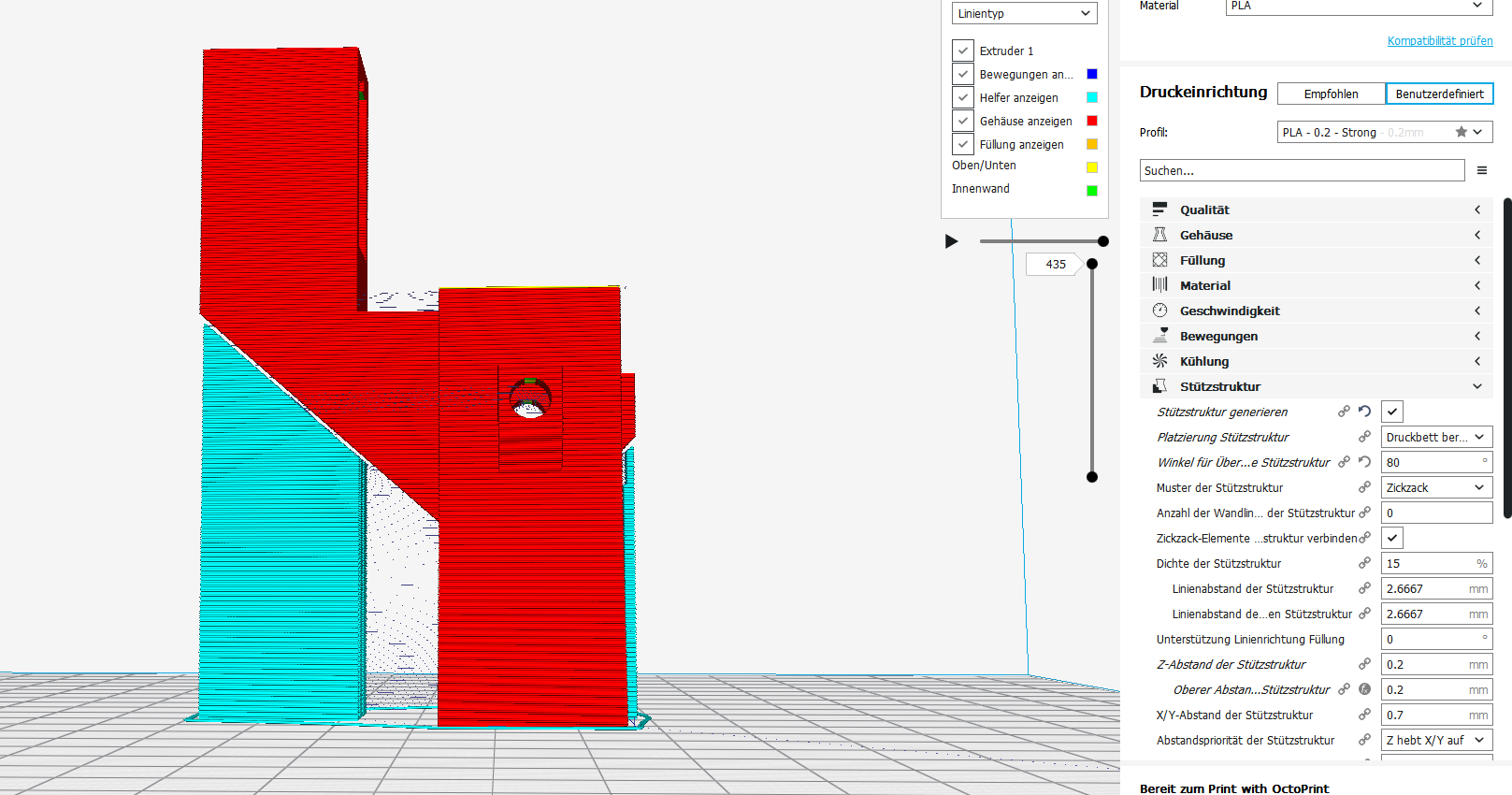Click link icon beside 'Stützstruktur generieren'

click(1344, 412)
